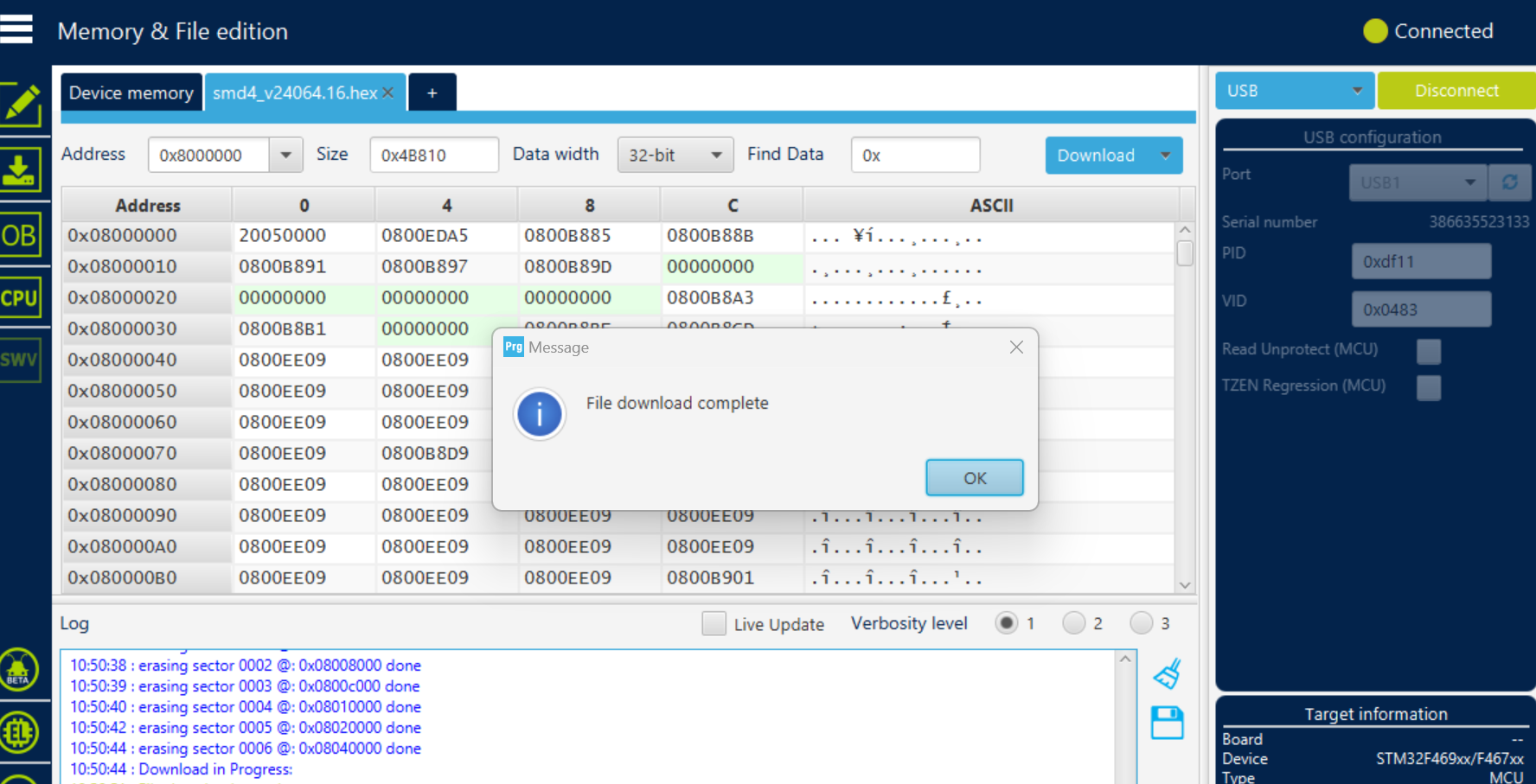Click log line erasing sector 0002
This screenshot has height=784, width=1536.
[x=246, y=666]
